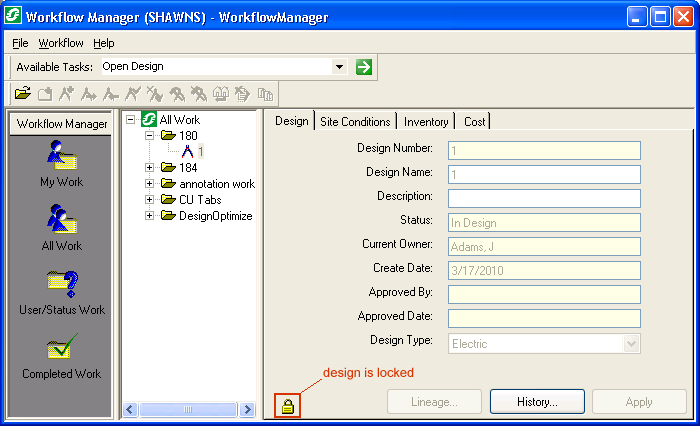
Task: Switch to the Site Conditions tab
Action: tap(354, 121)
